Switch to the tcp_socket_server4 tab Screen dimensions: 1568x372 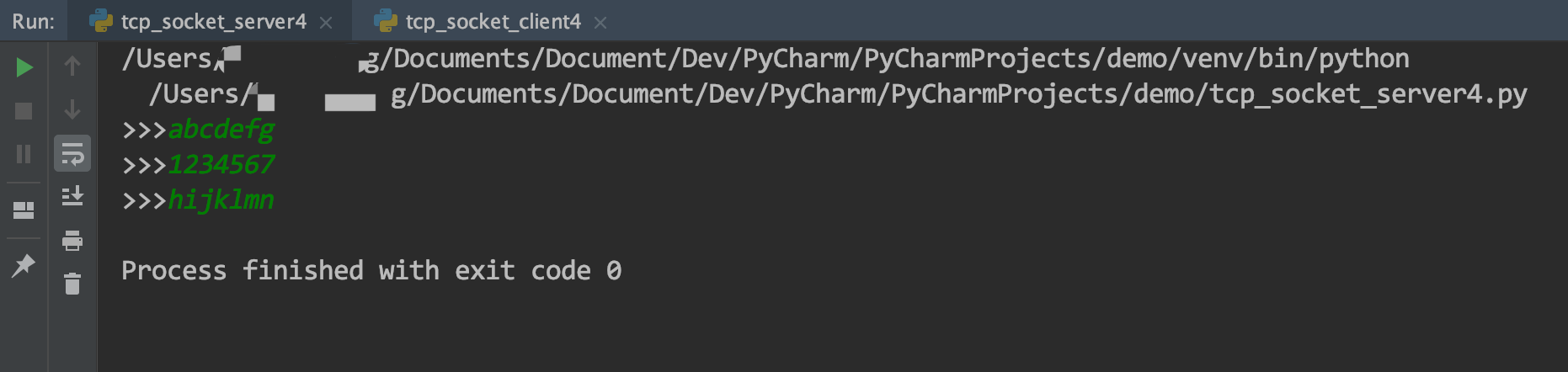(213, 22)
